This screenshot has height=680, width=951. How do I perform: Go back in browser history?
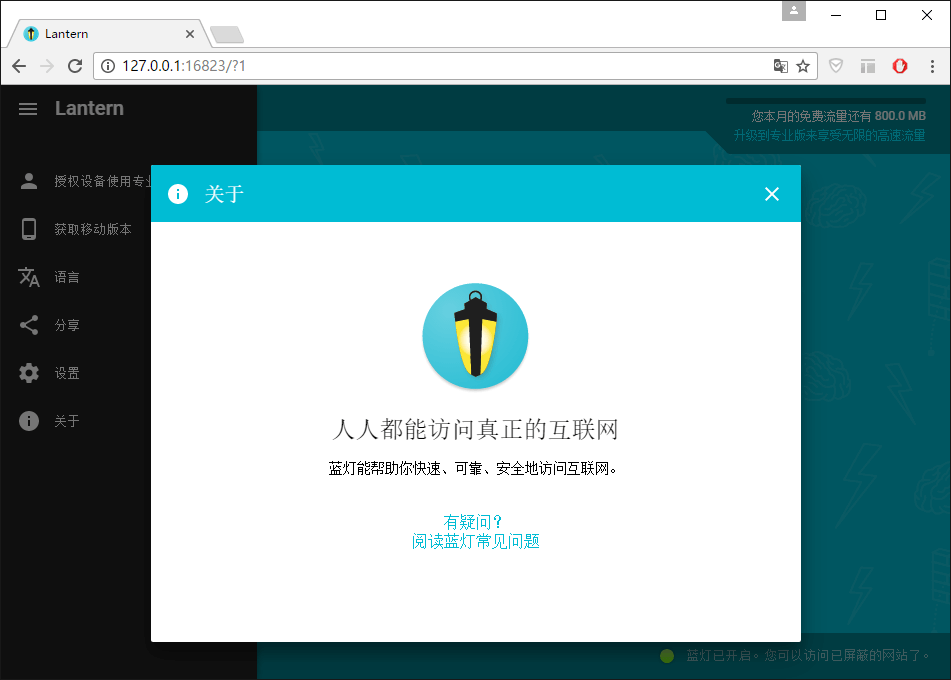point(19,66)
